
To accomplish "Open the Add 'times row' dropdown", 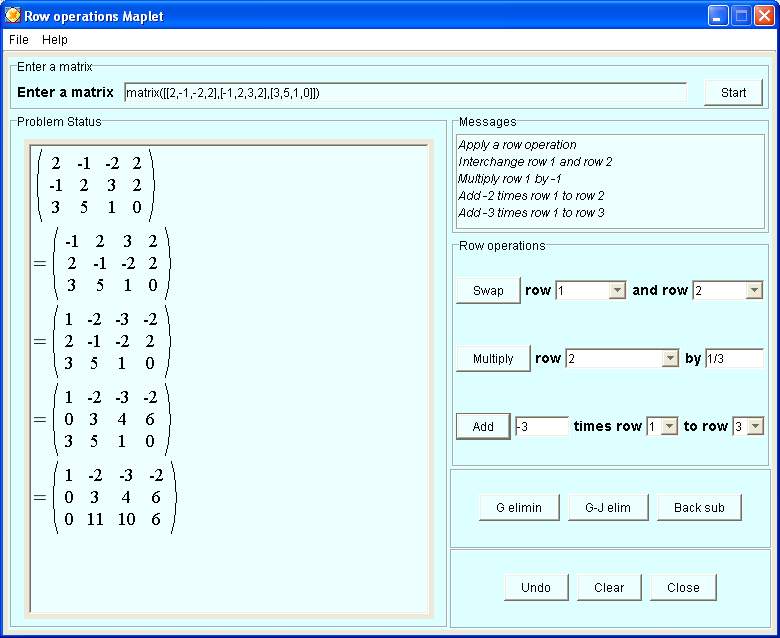I will (668, 427).
